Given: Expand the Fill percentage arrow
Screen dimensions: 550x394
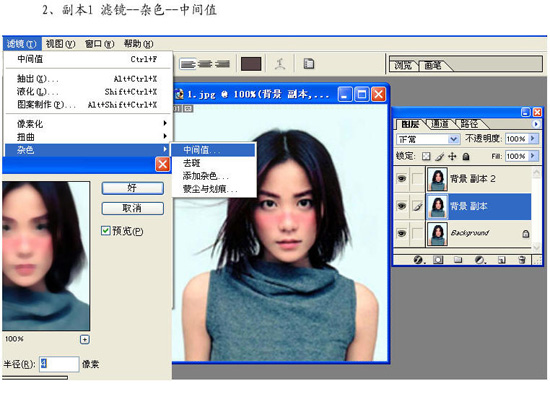Looking at the screenshot, I should (533, 156).
